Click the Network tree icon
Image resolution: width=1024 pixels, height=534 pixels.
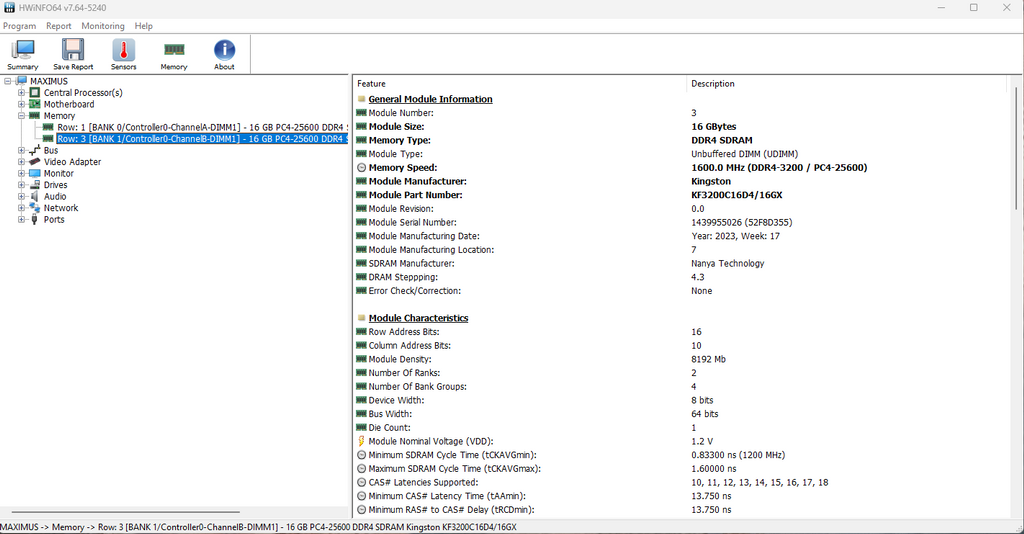35,208
